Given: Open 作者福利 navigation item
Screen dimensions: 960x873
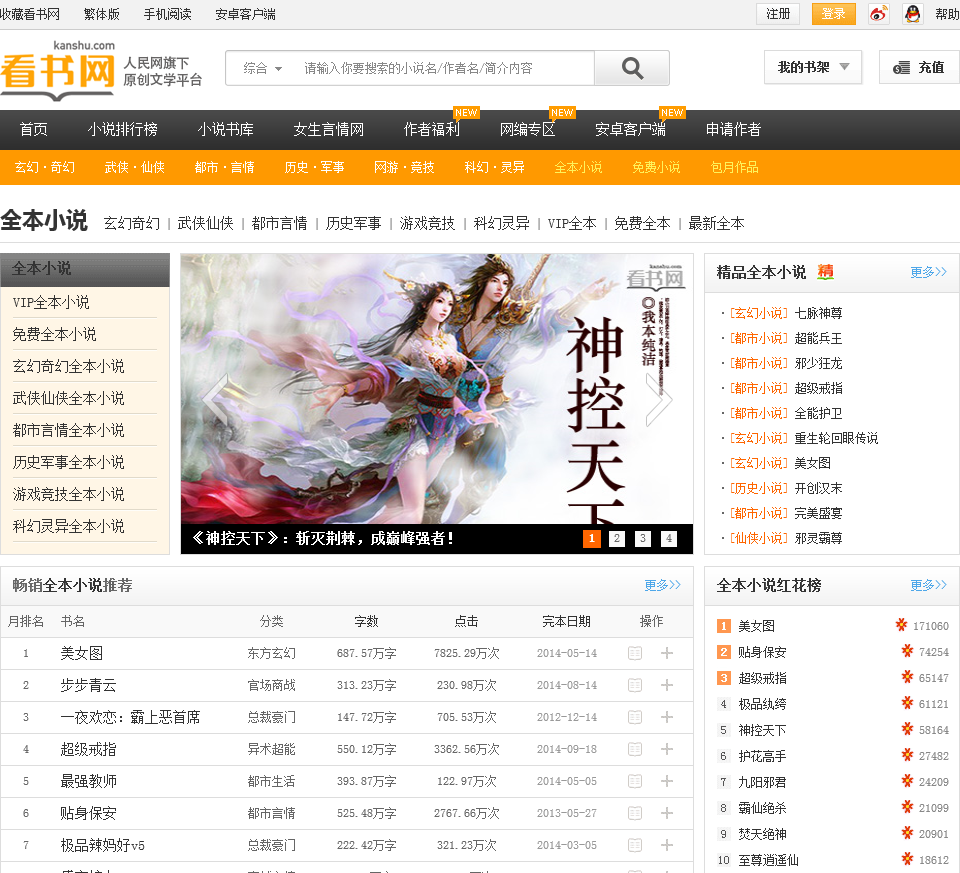Looking at the screenshot, I should click(432, 129).
